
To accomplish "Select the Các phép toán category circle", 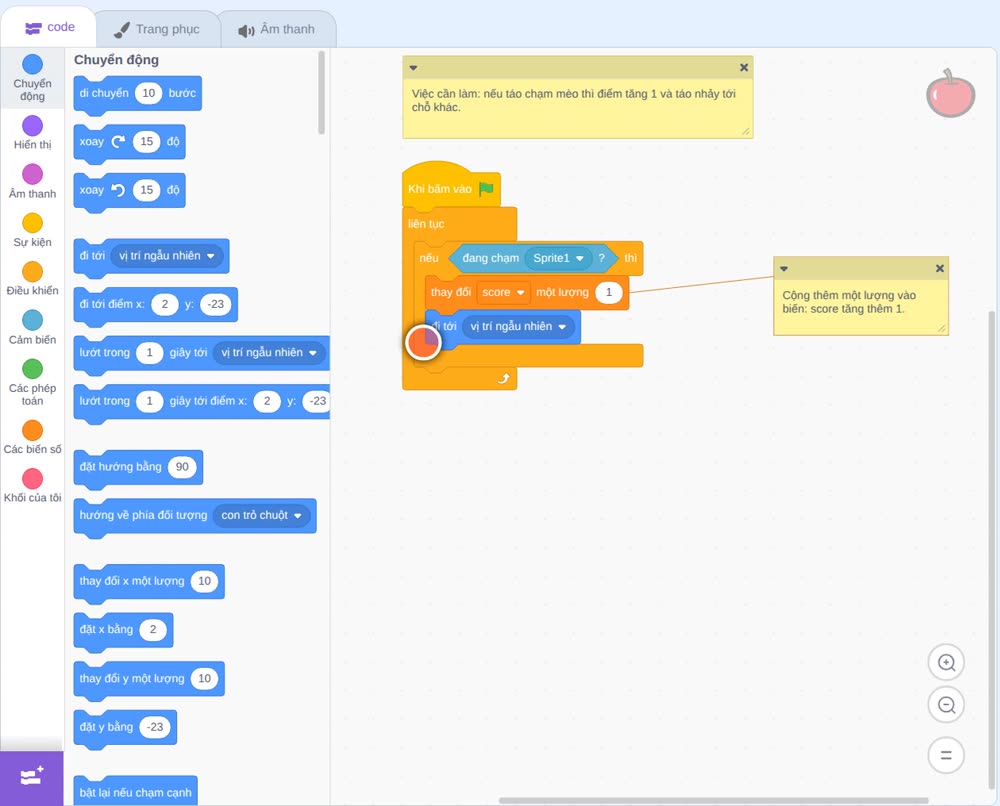I will pos(33,369).
